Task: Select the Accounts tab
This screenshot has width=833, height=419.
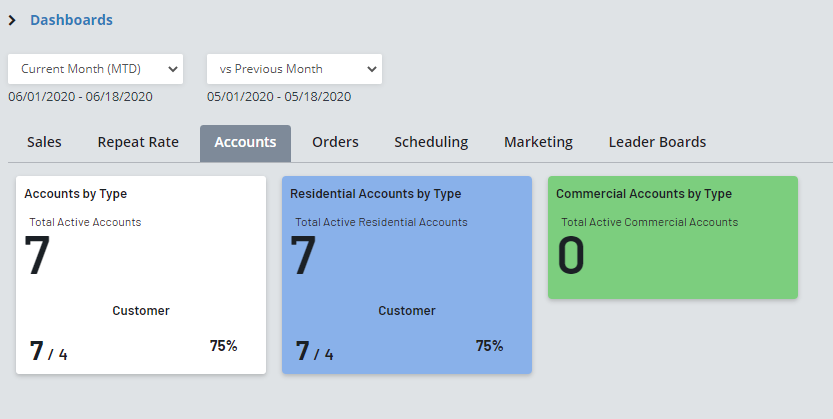Action: (x=245, y=142)
